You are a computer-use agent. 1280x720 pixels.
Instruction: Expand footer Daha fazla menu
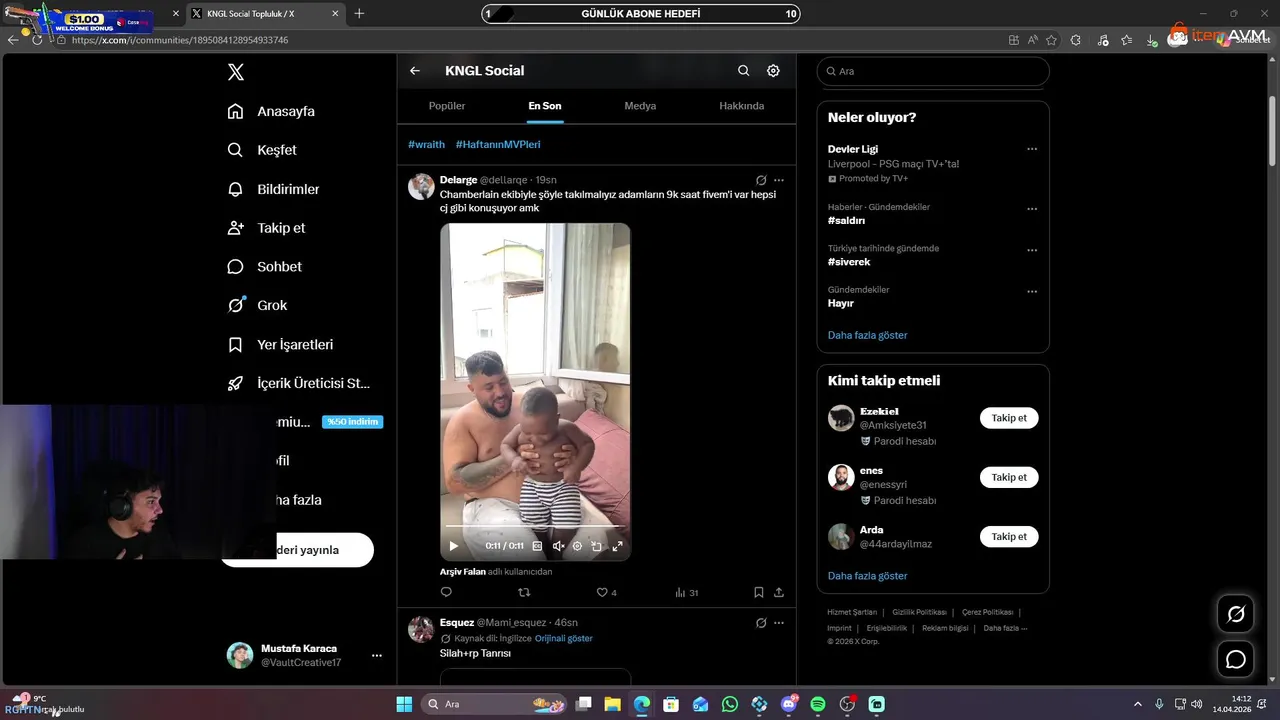click(1005, 628)
